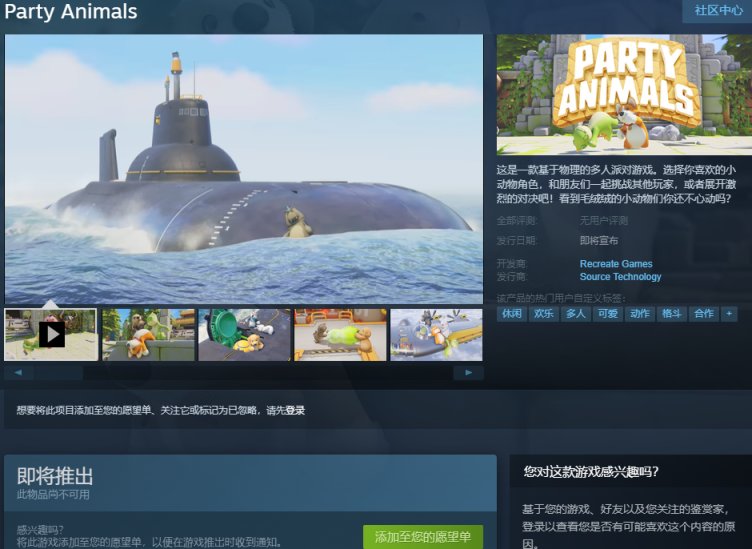Select the 欢乐 tag
The width and height of the screenshot is (752, 549).
click(544, 313)
